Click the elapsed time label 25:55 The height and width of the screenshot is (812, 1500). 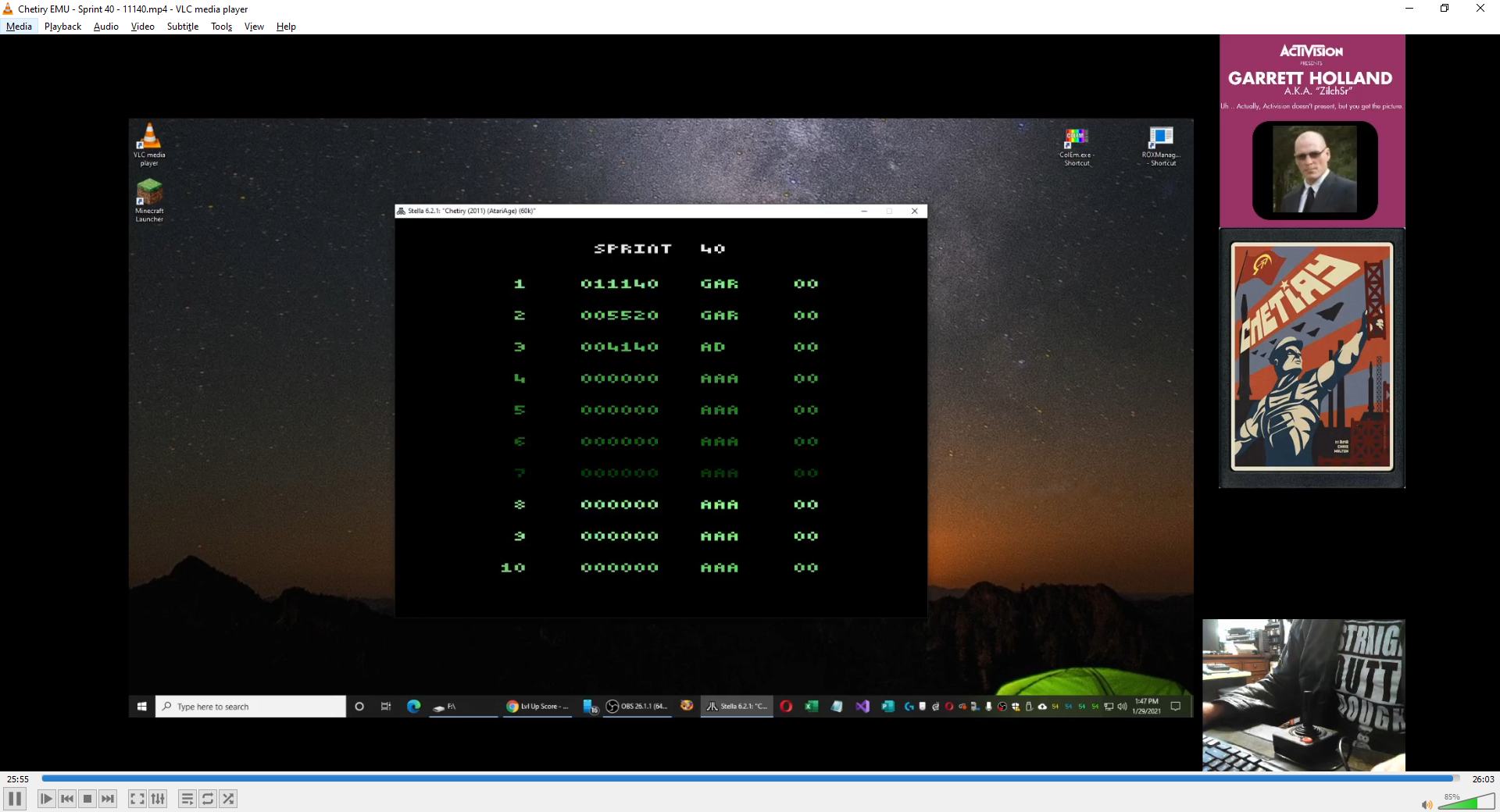[x=18, y=779]
